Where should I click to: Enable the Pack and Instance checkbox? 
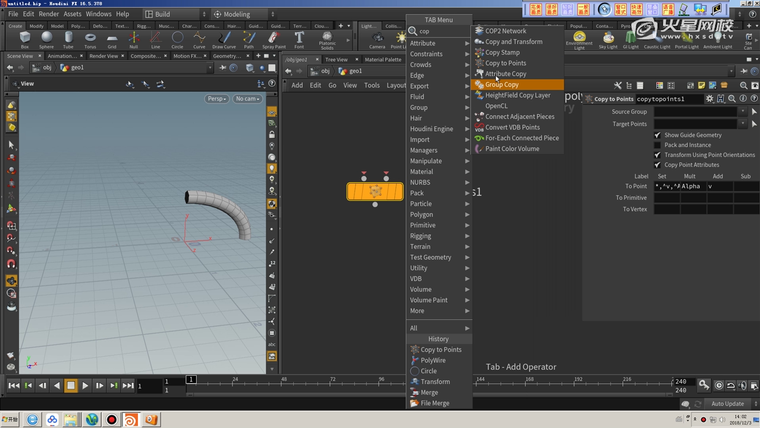[657, 145]
